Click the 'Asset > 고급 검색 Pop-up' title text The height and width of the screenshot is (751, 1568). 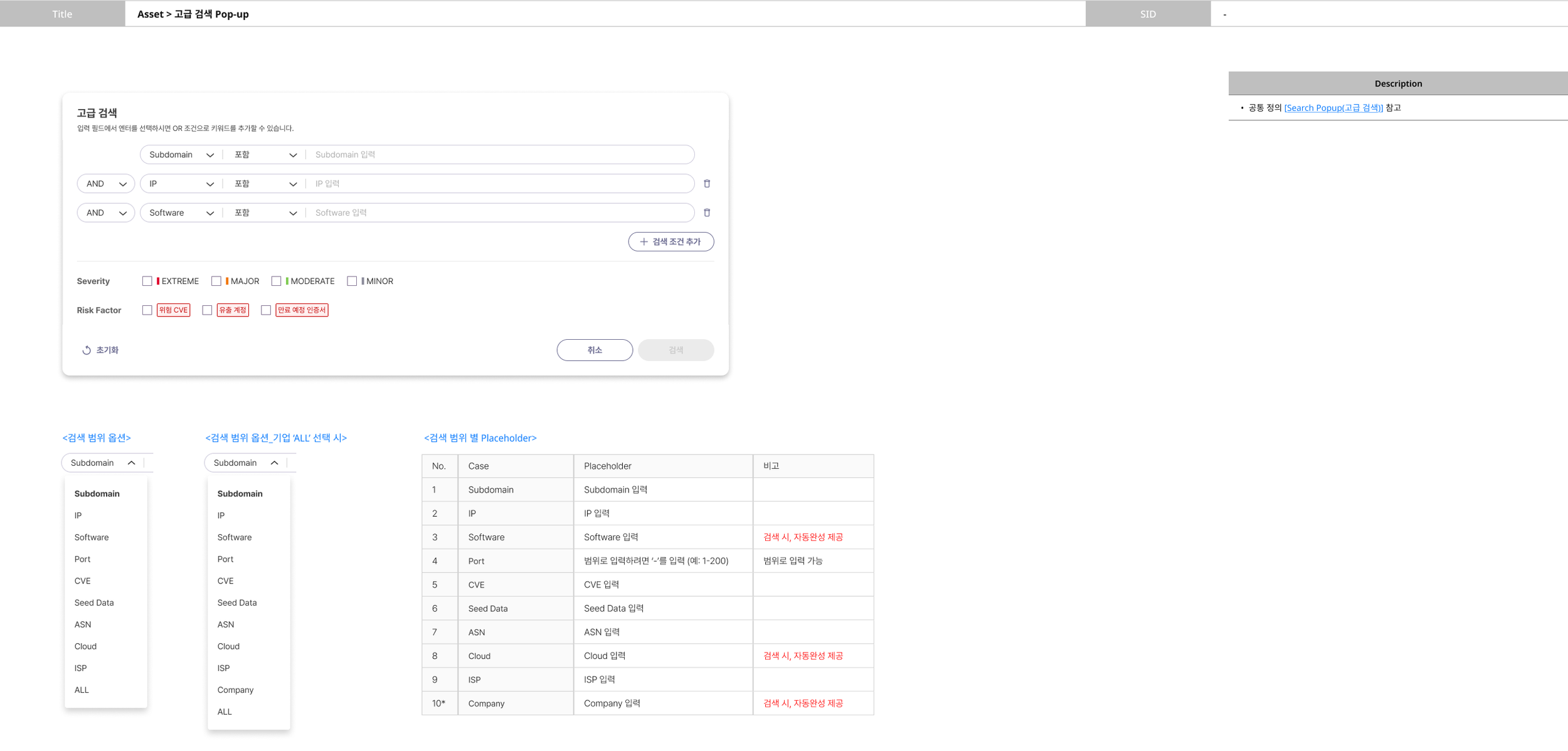pyautogui.click(x=193, y=14)
